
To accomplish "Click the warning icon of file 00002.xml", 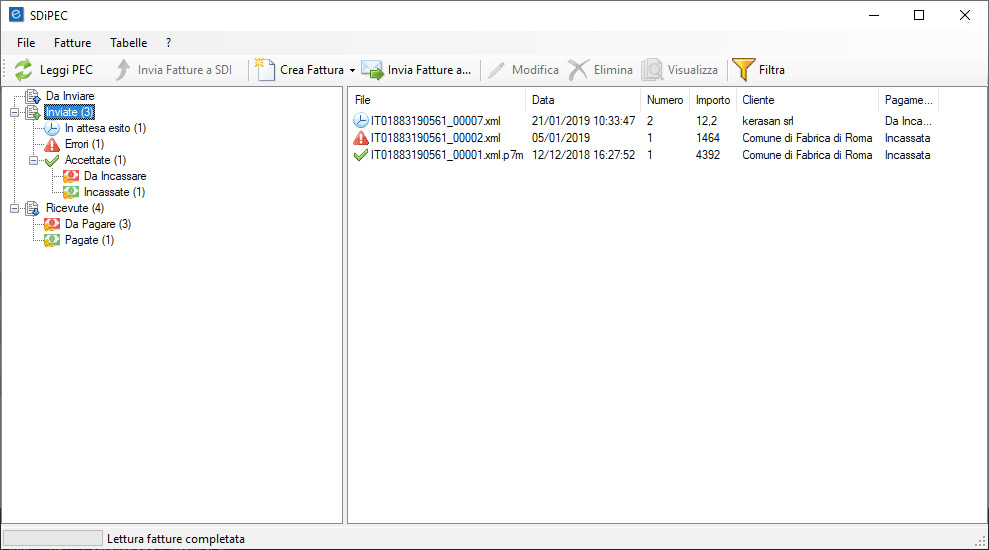I will tap(361, 138).
